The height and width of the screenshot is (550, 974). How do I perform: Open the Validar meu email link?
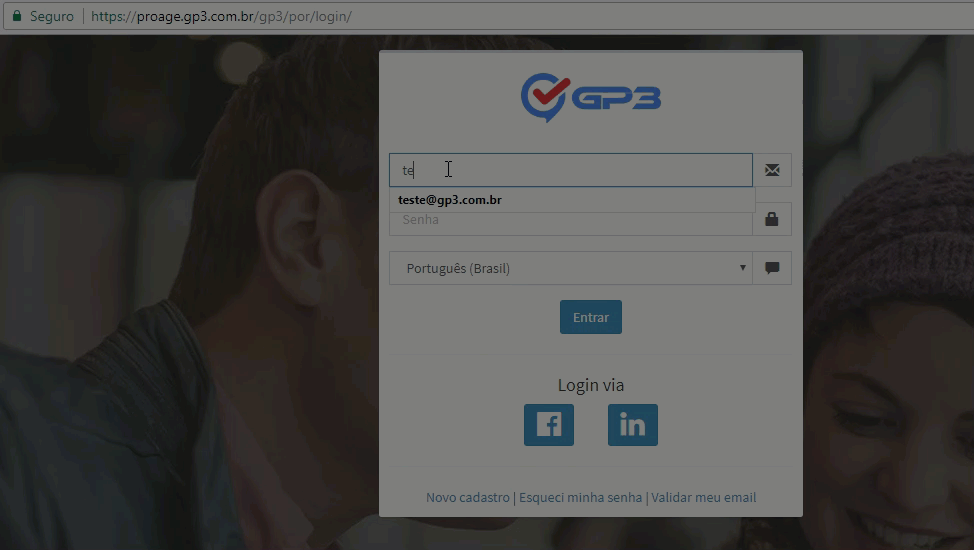point(704,497)
